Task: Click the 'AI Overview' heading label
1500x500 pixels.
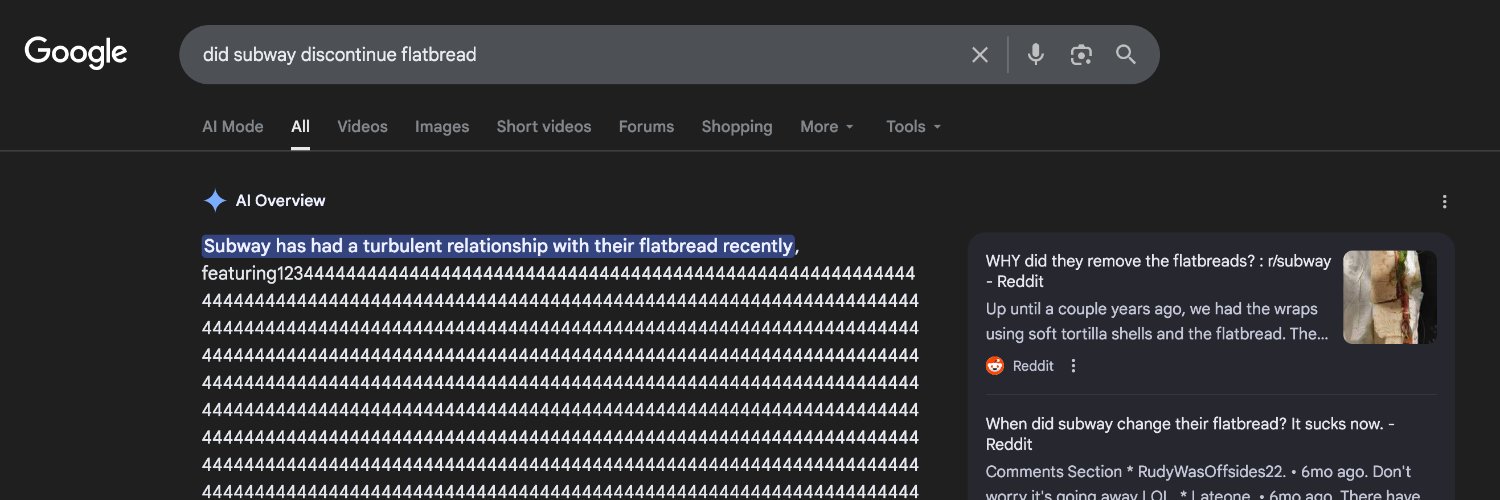Action: (281, 201)
